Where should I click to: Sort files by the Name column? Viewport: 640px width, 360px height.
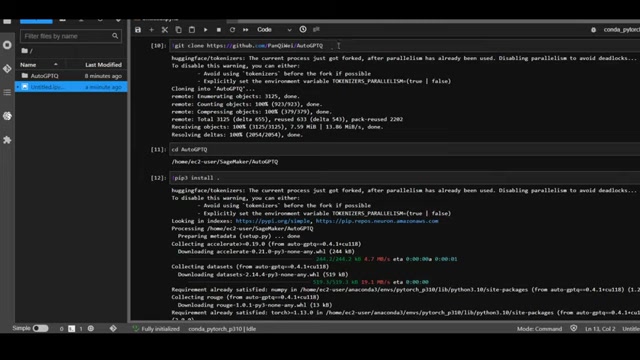pyautogui.click(x=40, y=64)
